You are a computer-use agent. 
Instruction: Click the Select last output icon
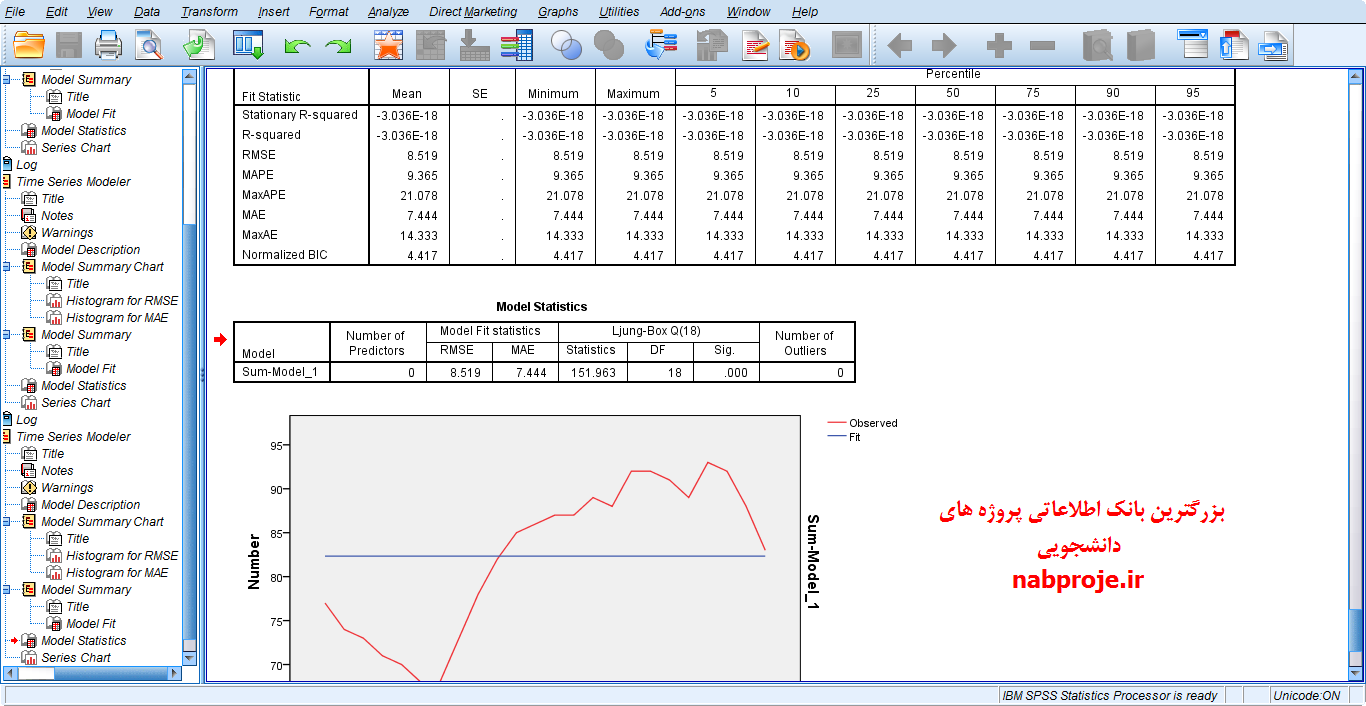coord(661,45)
